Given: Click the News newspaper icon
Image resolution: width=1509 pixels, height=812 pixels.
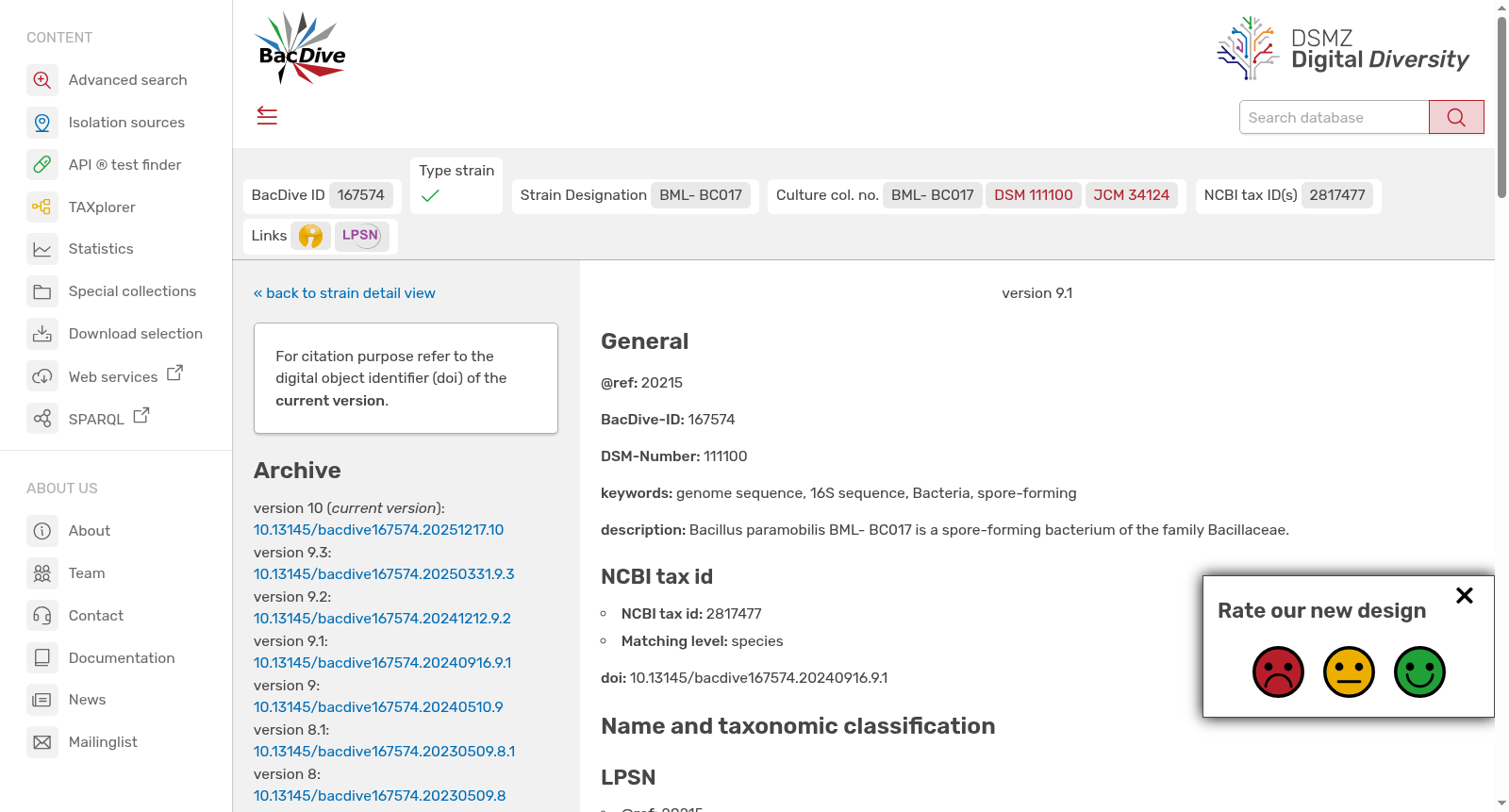Looking at the screenshot, I should click(x=42, y=700).
